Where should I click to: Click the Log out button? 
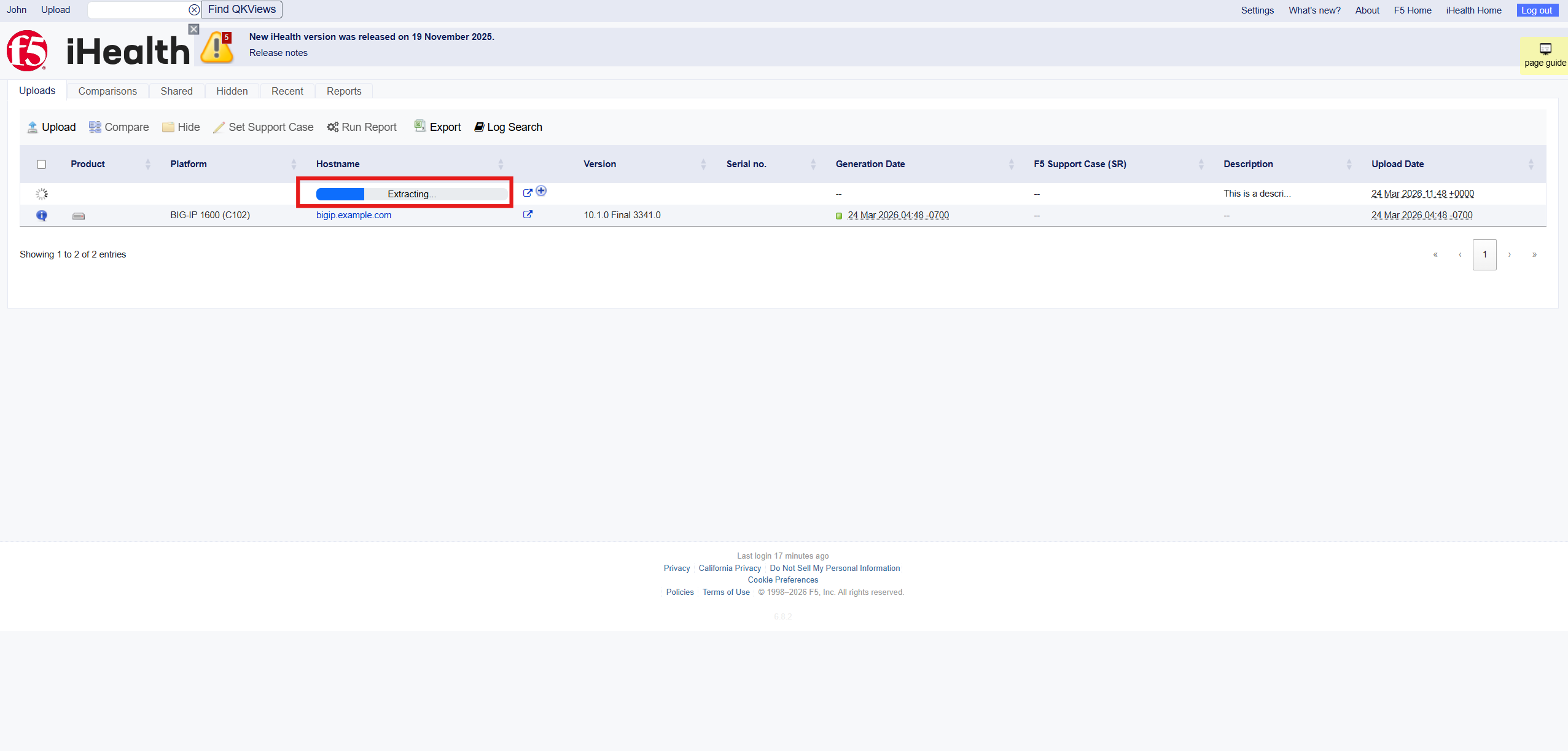pyautogui.click(x=1537, y=10)
